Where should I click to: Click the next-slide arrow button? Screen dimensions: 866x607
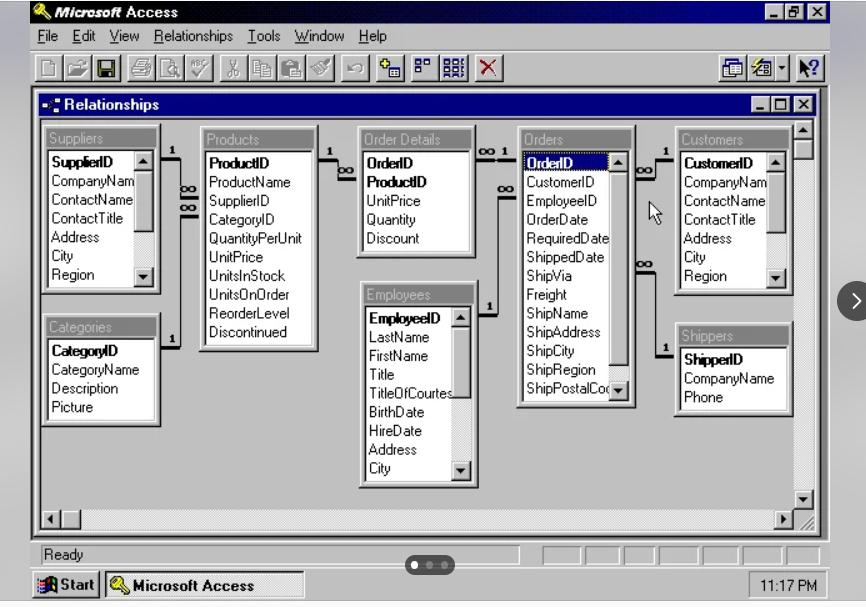(x=853, y=301)
